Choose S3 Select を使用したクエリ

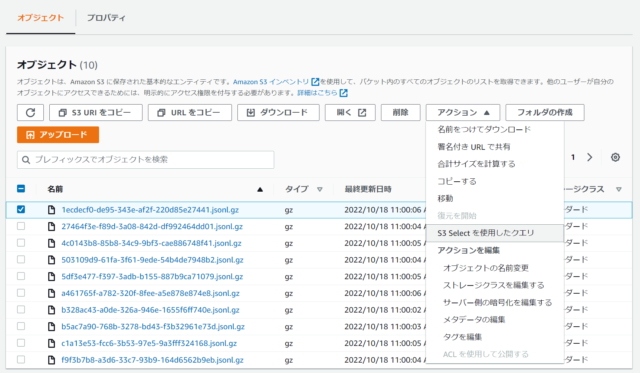point(495,233)
